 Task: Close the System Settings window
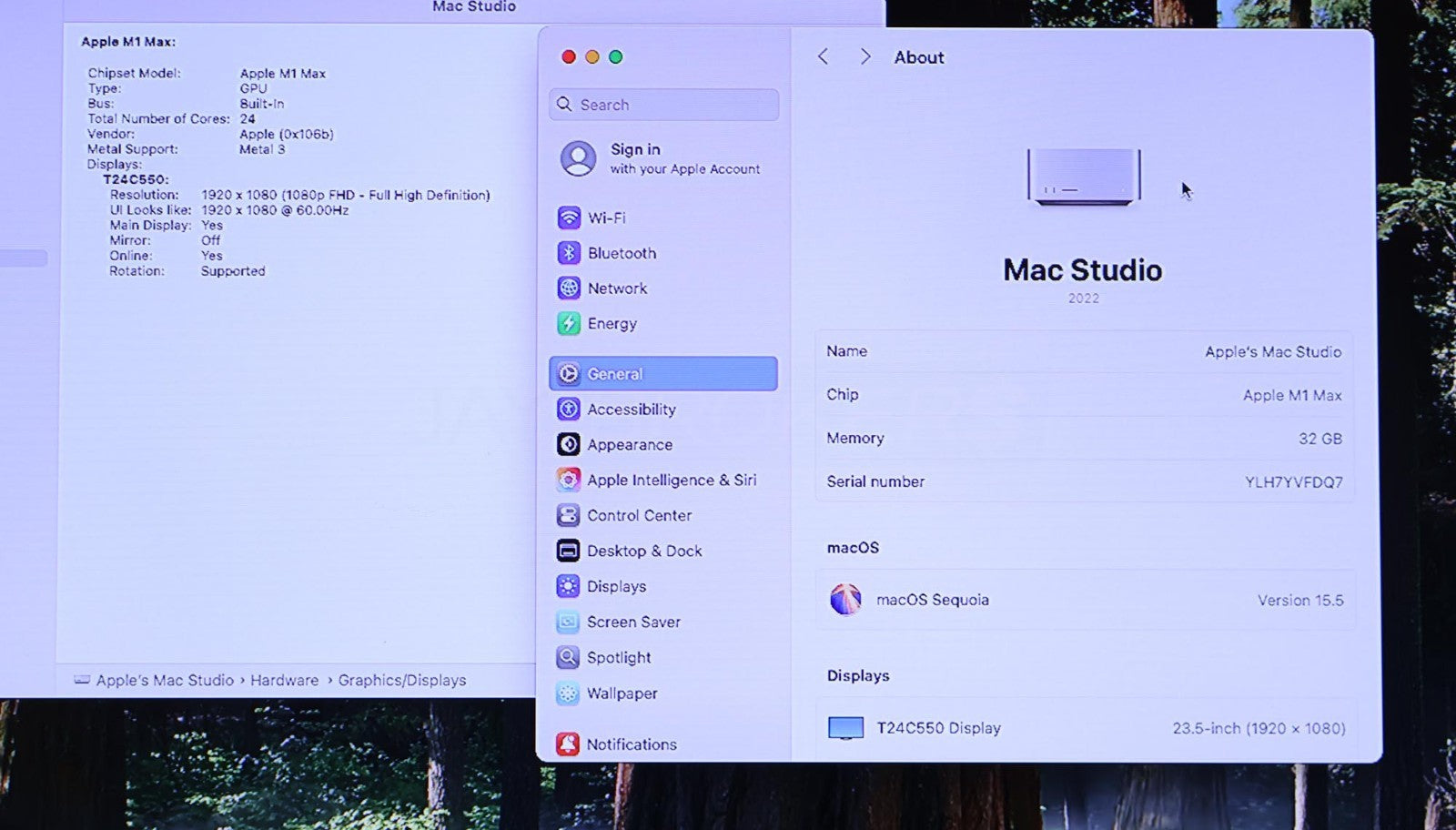tap(569, 56)
